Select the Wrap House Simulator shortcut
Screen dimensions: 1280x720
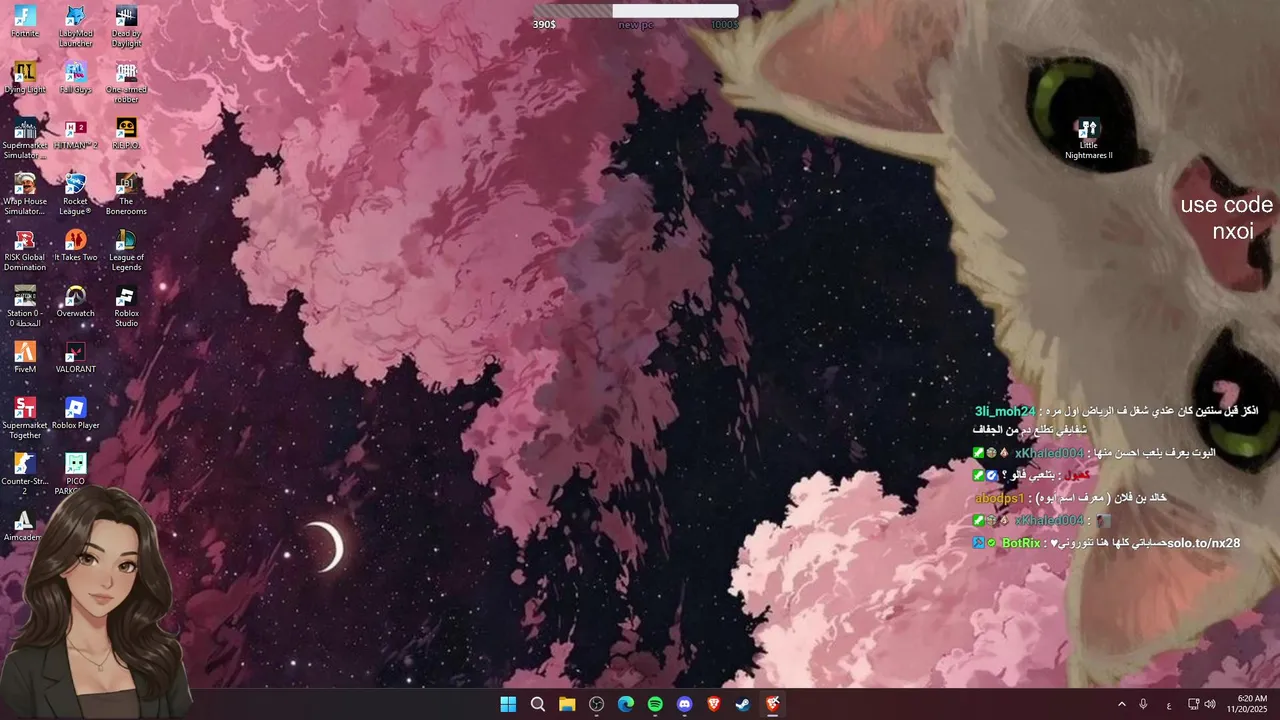pos(25,195)
